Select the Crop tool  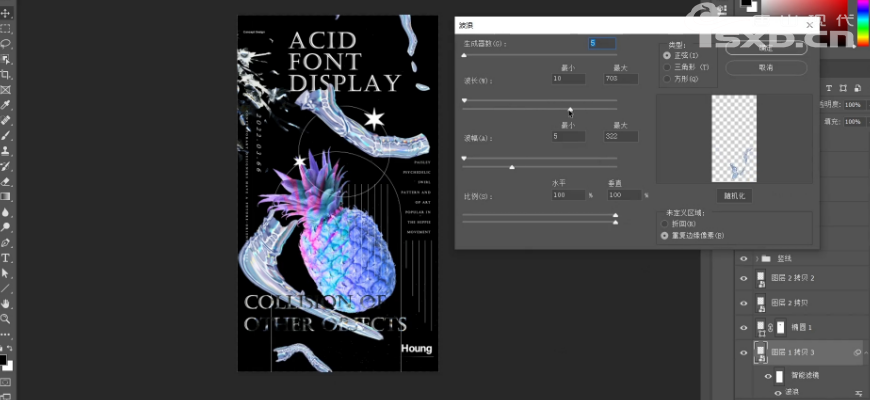pyautogui.click(x=6, y=74)
